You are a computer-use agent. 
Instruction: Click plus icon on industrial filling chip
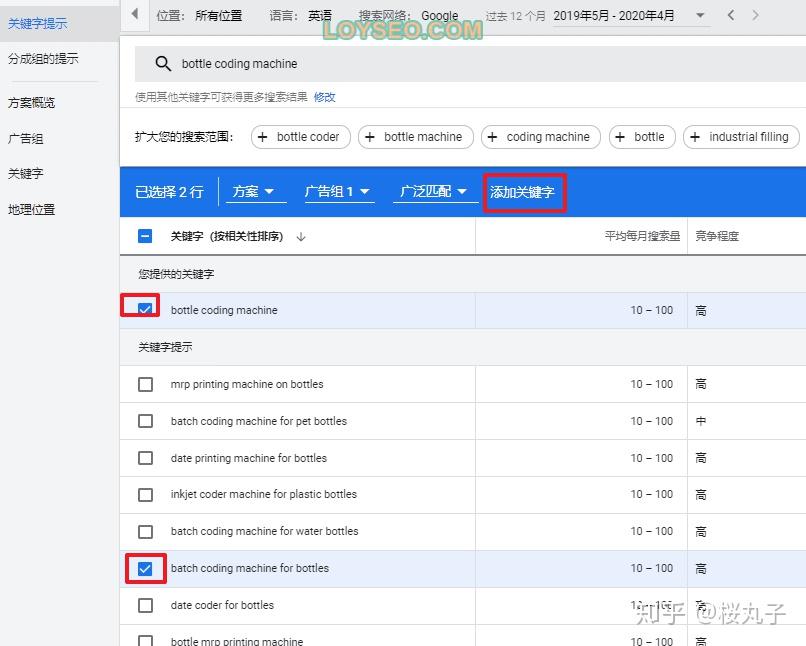[695, 137]
